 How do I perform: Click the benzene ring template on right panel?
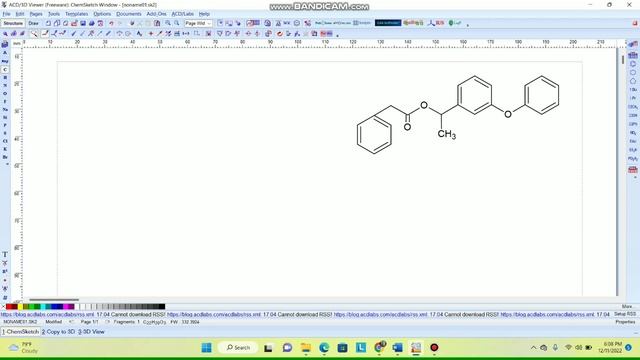tap(633, 64)
